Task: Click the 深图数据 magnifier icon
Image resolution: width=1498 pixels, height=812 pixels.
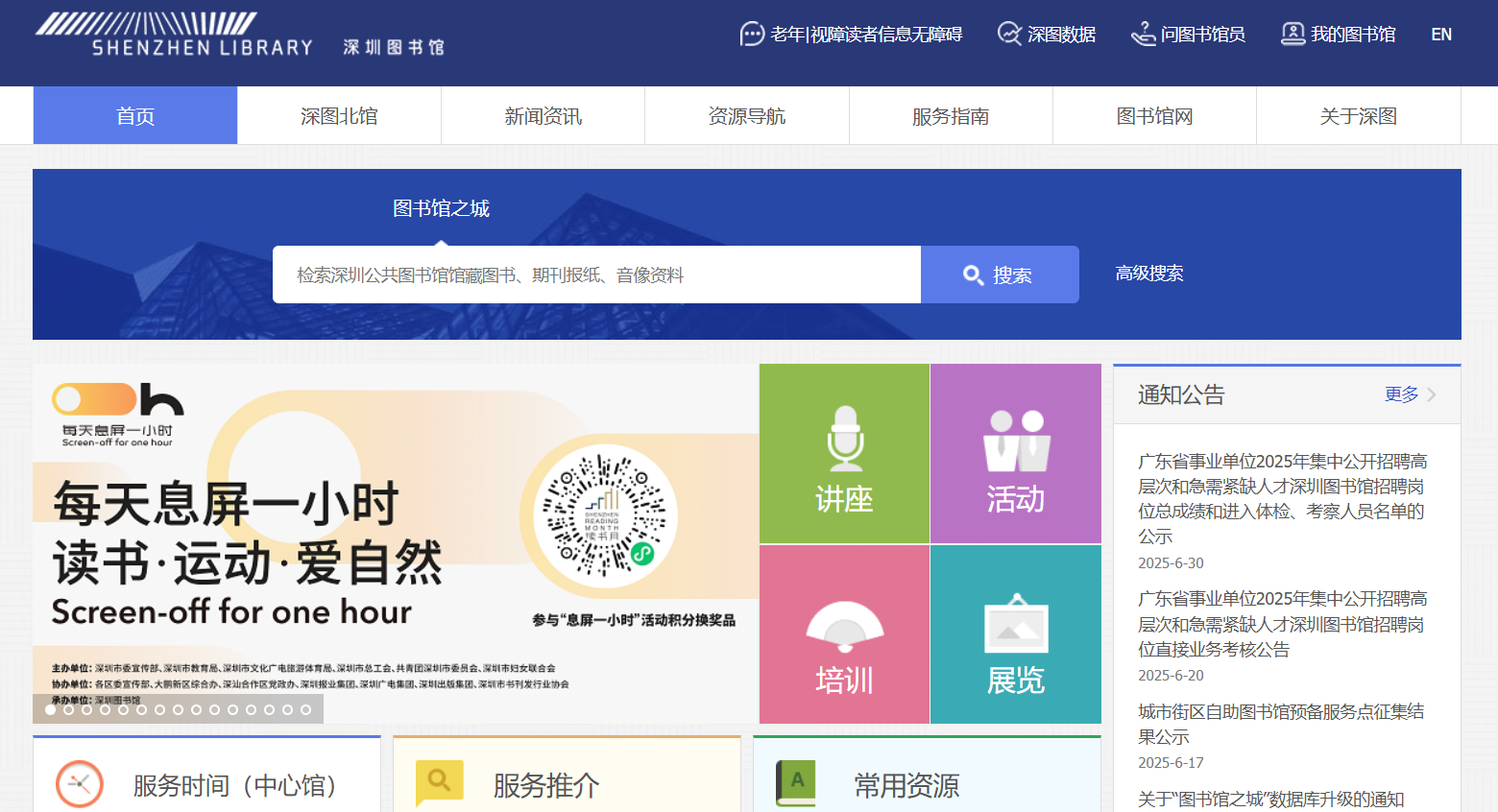Action: (1008, 32)
